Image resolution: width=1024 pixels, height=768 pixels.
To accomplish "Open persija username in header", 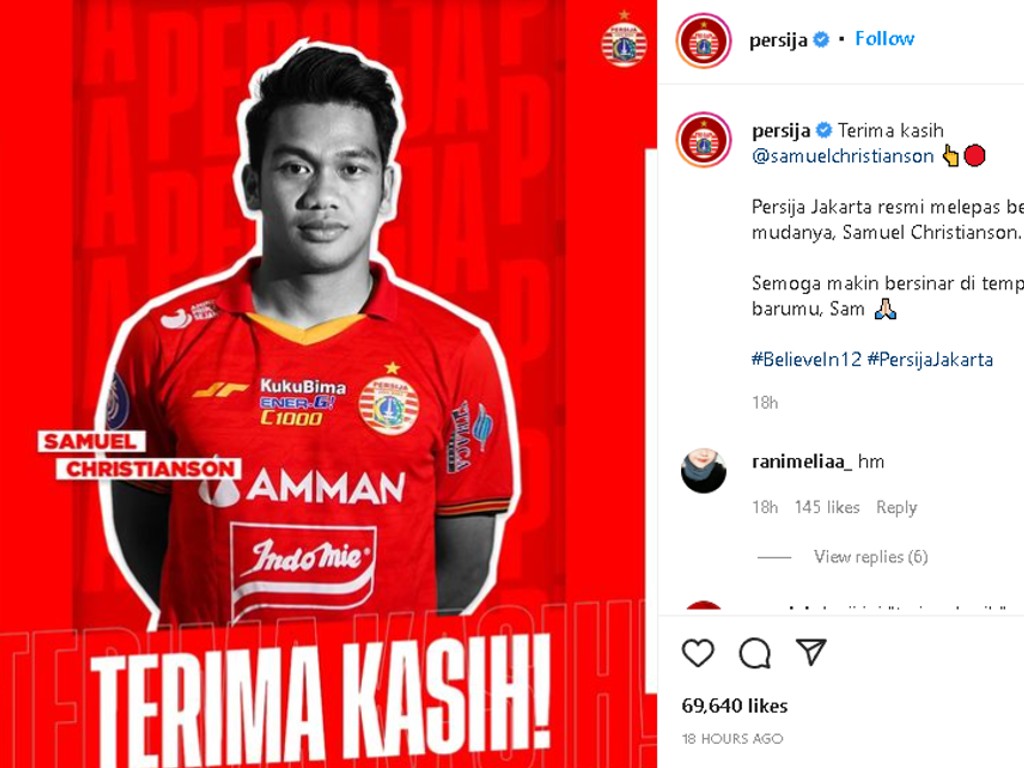I will 778,40.
